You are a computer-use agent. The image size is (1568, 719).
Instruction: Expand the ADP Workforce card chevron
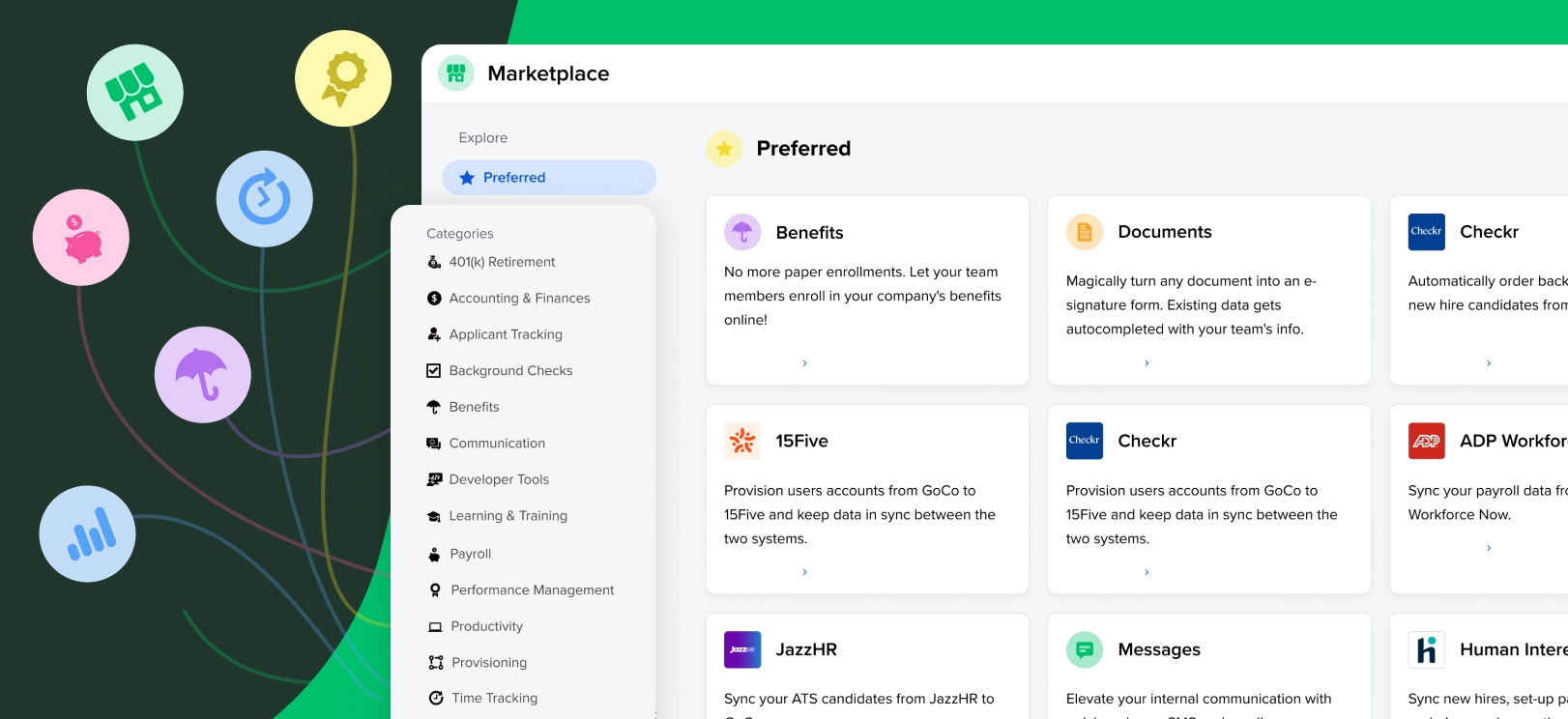coord(1489,548)
